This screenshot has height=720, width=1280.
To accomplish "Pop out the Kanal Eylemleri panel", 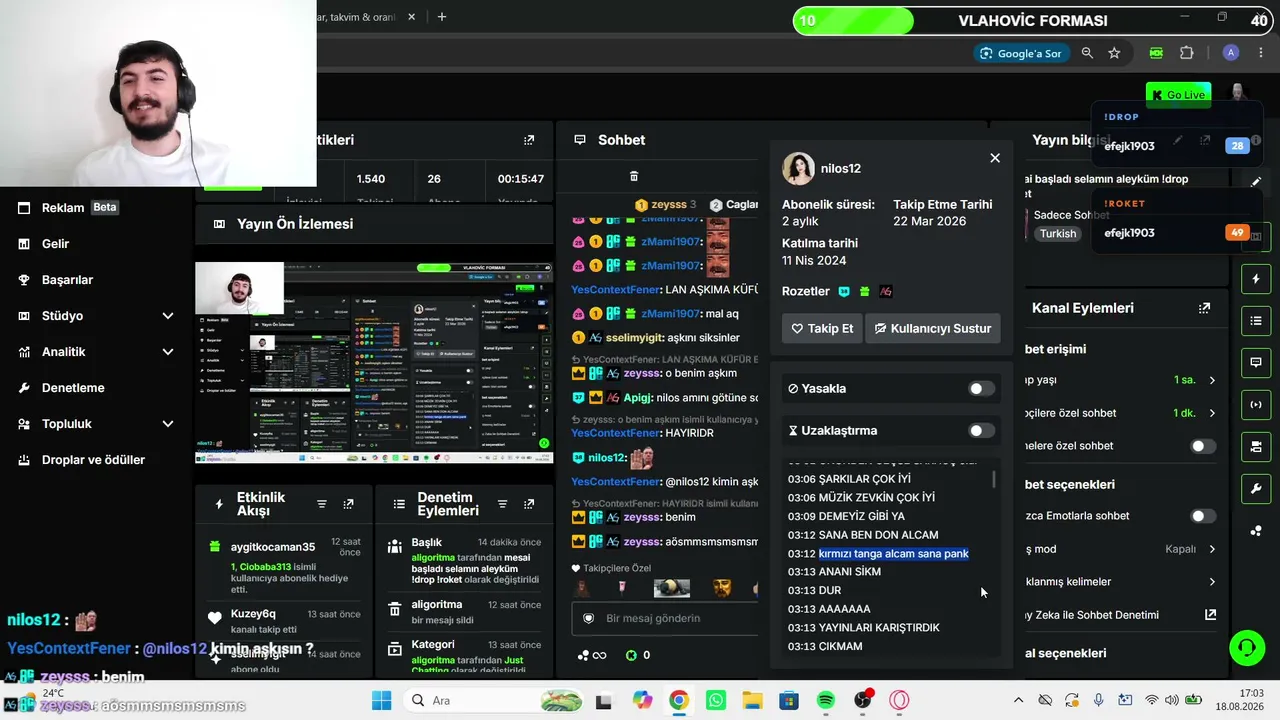I will point(1204,308).
